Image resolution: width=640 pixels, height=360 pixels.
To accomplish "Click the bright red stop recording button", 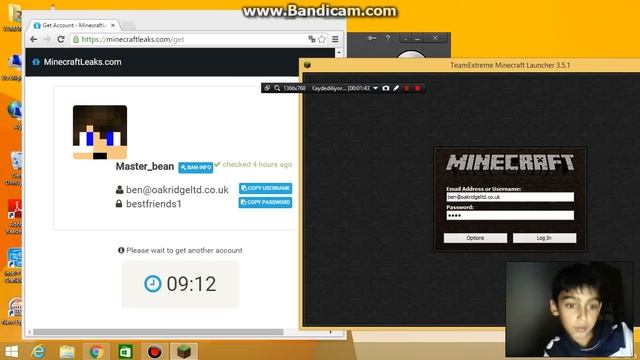I will point(418,88).
